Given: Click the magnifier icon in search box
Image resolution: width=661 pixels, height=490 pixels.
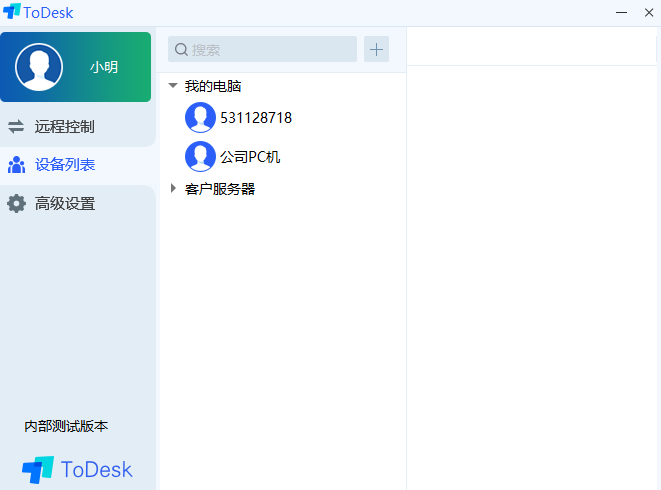Looking at the screenshot, I should [x=181, y=50].
